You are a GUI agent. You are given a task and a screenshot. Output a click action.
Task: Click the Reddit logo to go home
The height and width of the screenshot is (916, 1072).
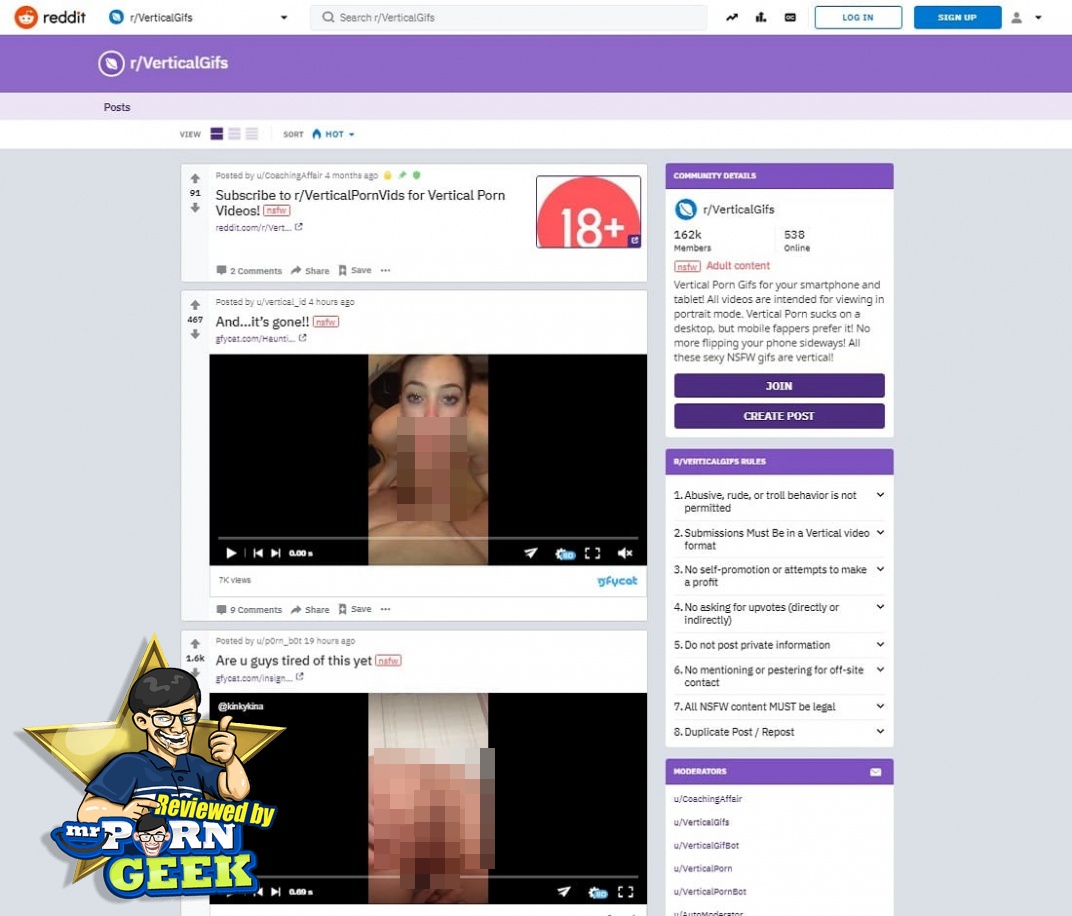(50, 17)
